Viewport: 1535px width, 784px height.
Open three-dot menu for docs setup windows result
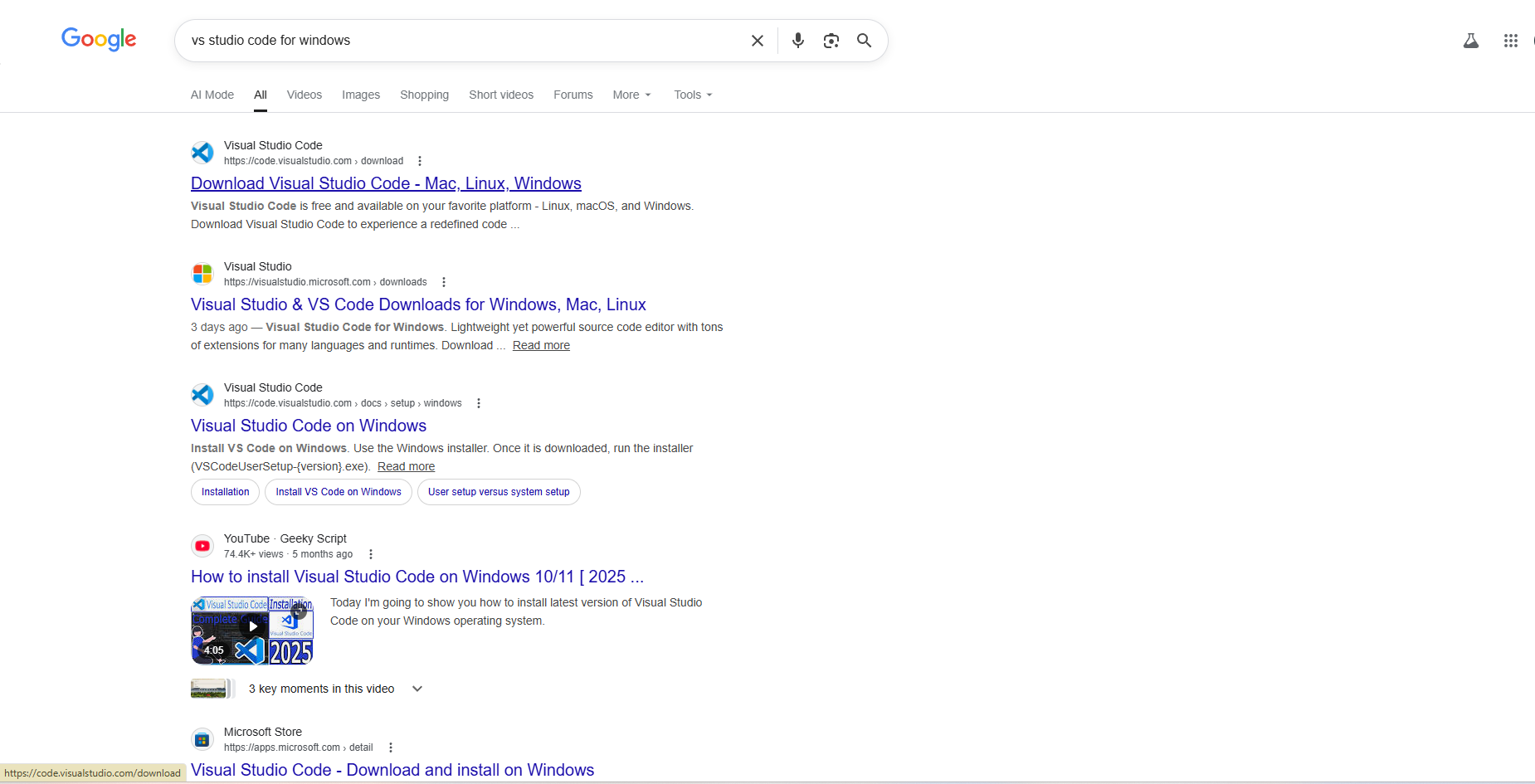(479, 403)
